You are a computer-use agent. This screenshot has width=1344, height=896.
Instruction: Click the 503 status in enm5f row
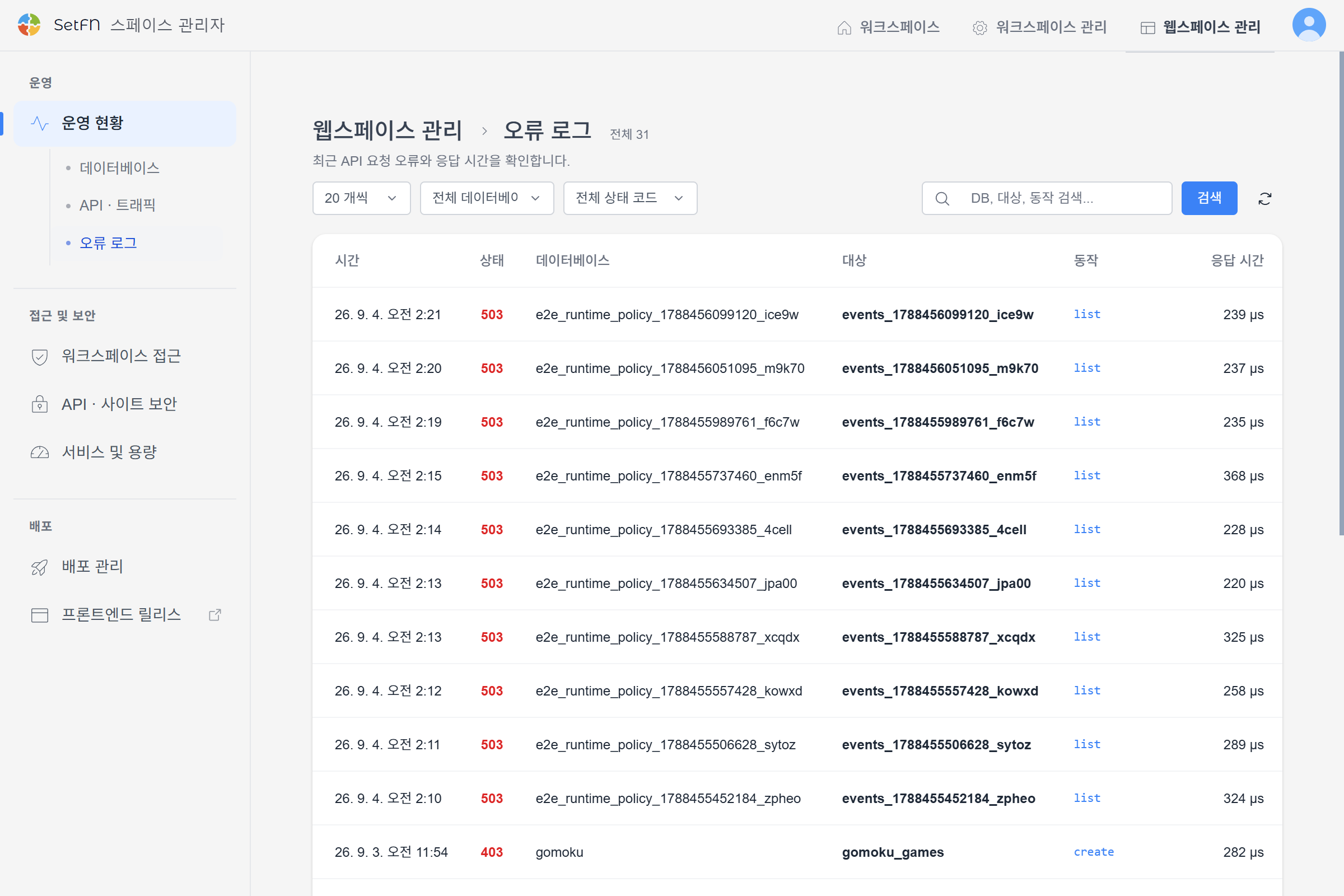(x=492, y=476)
